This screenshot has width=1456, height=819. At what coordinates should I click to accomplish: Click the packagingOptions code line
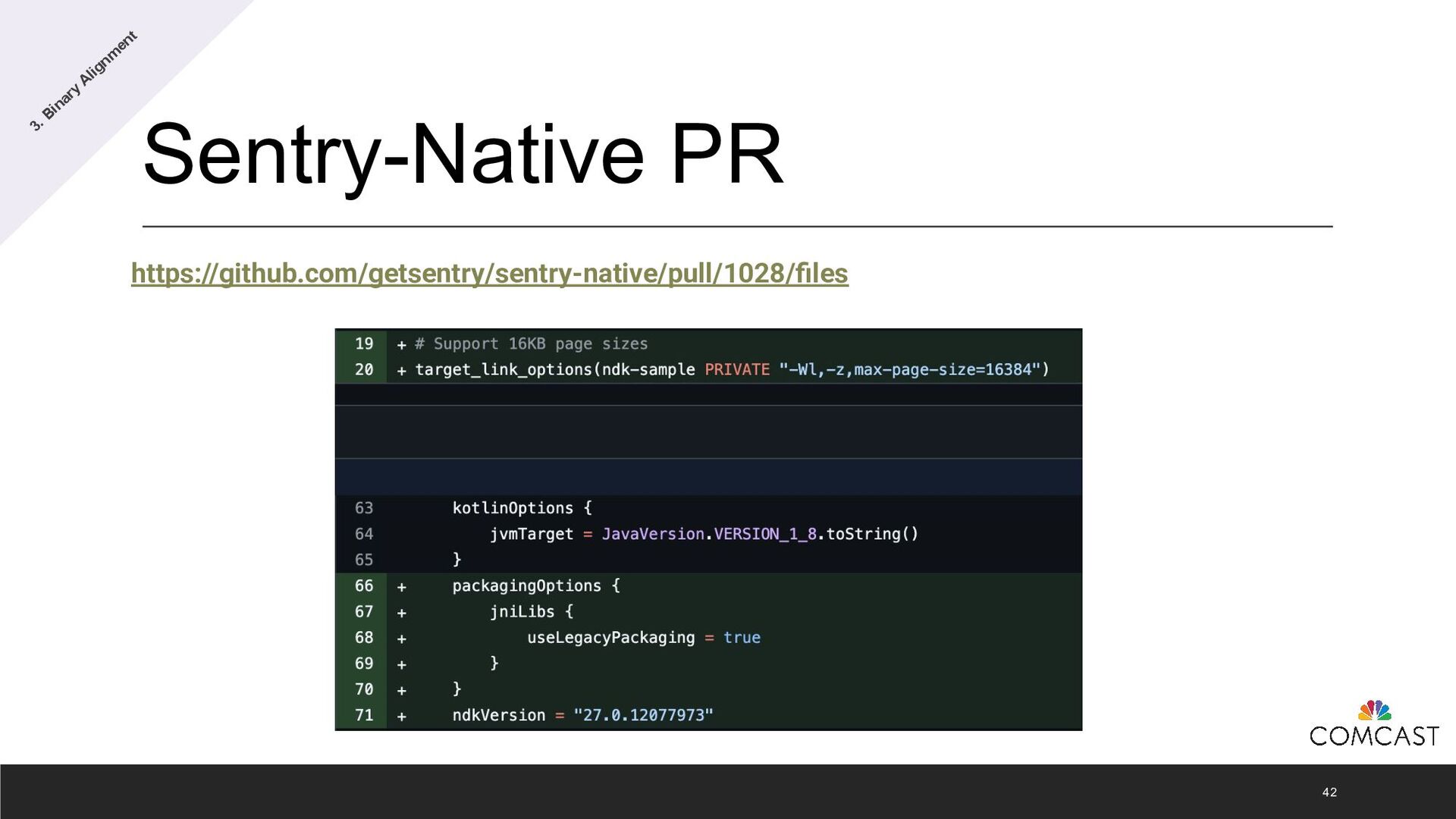click(535, 586)
